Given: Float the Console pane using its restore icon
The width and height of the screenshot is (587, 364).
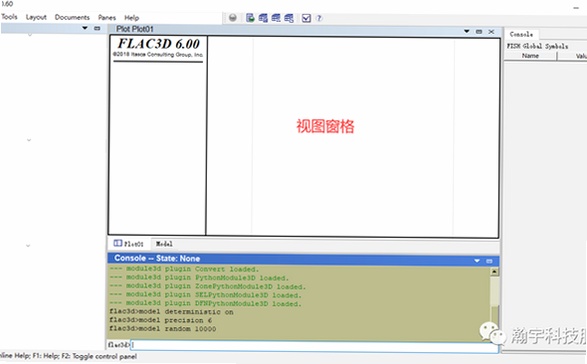Looking at the screenshot, I should pyautogui.click(x=489, y=261).
